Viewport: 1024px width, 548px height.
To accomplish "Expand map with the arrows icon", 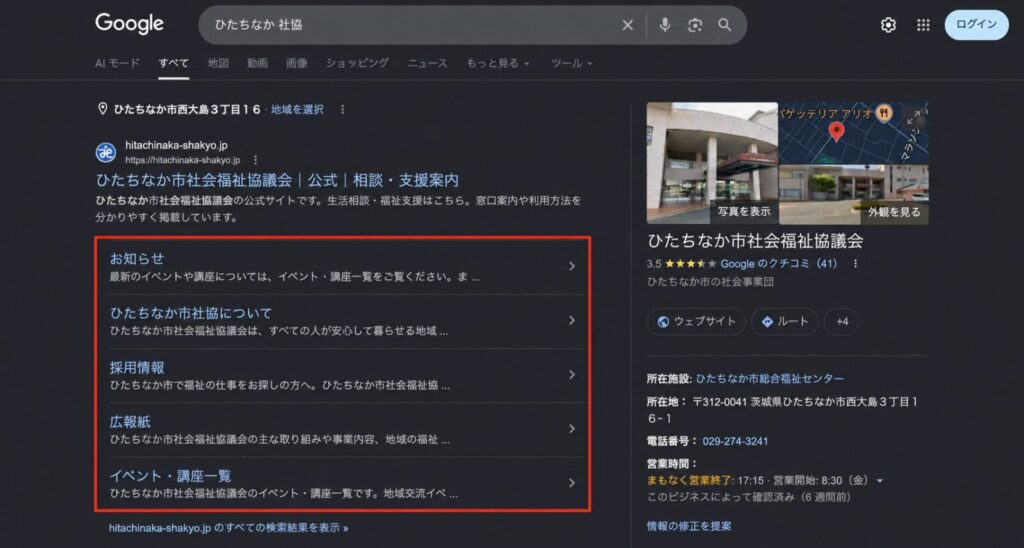I will coord(914,117).
